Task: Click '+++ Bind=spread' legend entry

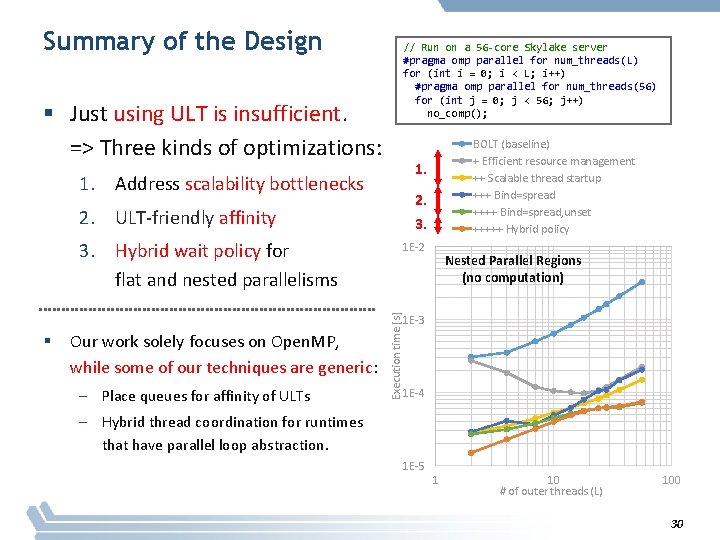Action: click(x=504, y=195)
